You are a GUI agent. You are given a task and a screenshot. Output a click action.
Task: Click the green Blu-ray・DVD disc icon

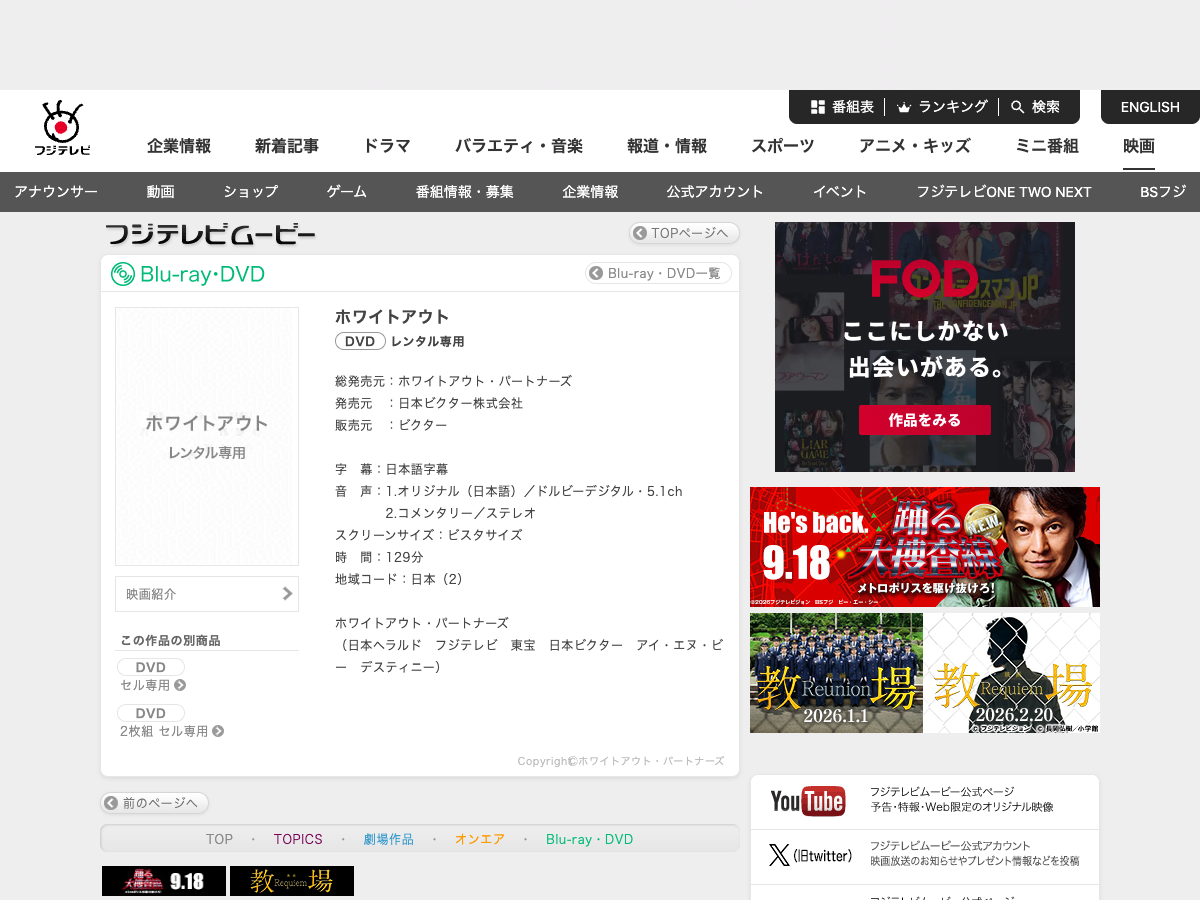[123, 274]
